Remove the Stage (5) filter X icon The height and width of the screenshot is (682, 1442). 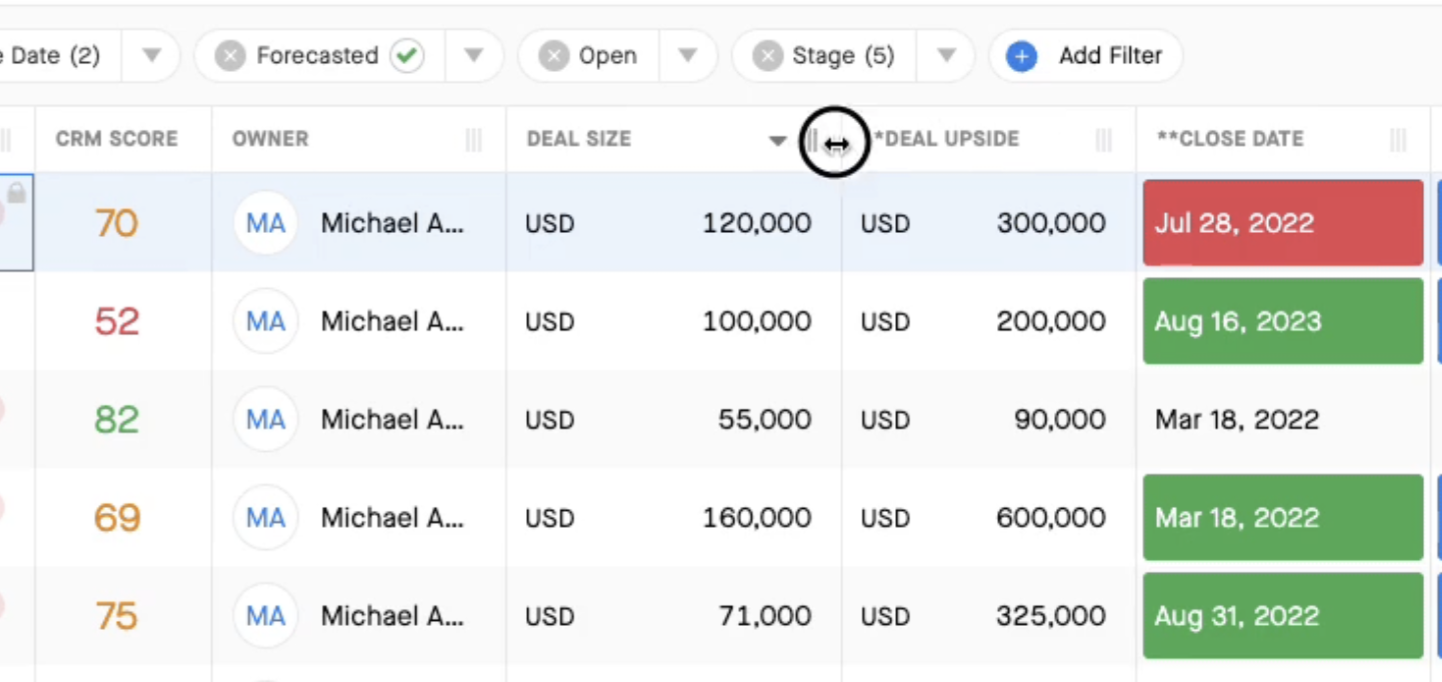coord(767,56)
